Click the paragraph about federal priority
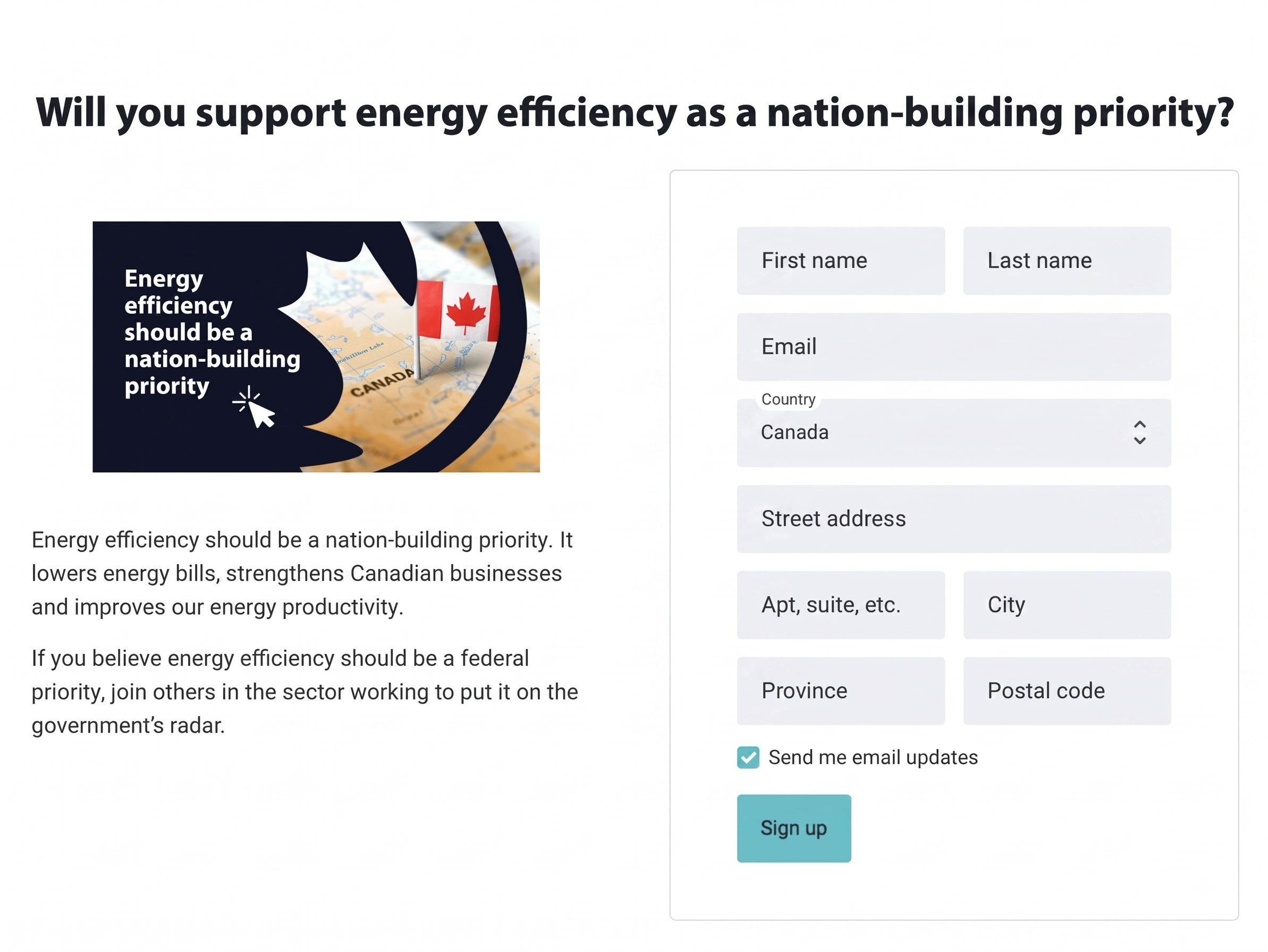This screenshot has width=1268, height=952. coord(305,692)
